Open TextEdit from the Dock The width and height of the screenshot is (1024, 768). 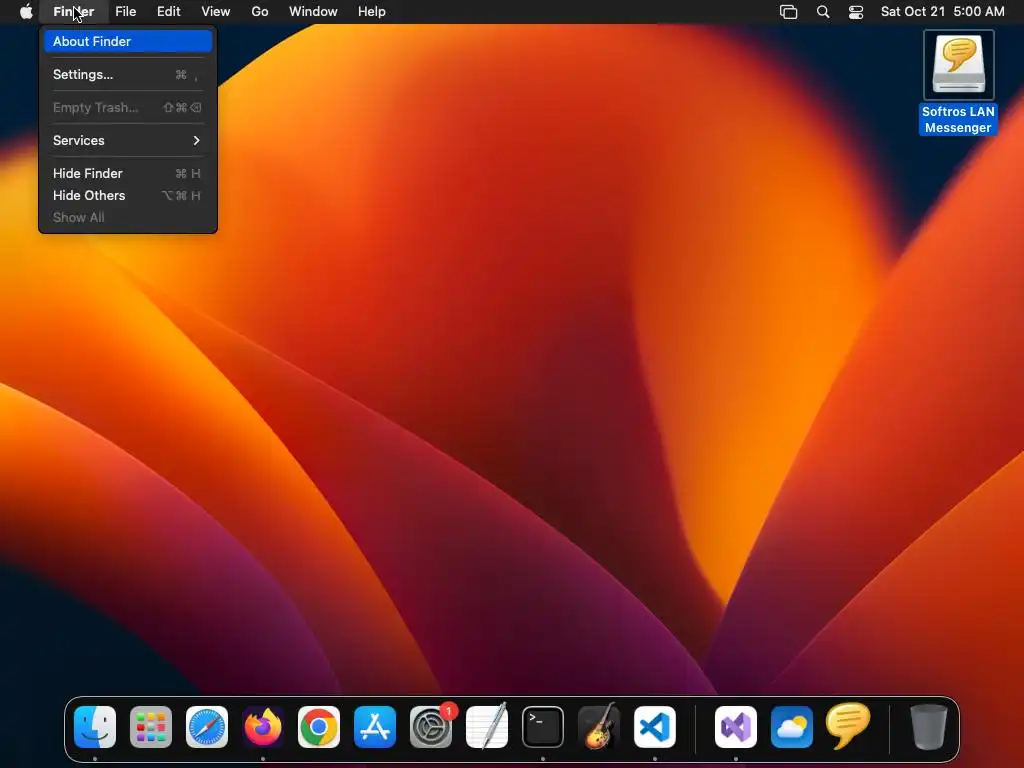487,727
